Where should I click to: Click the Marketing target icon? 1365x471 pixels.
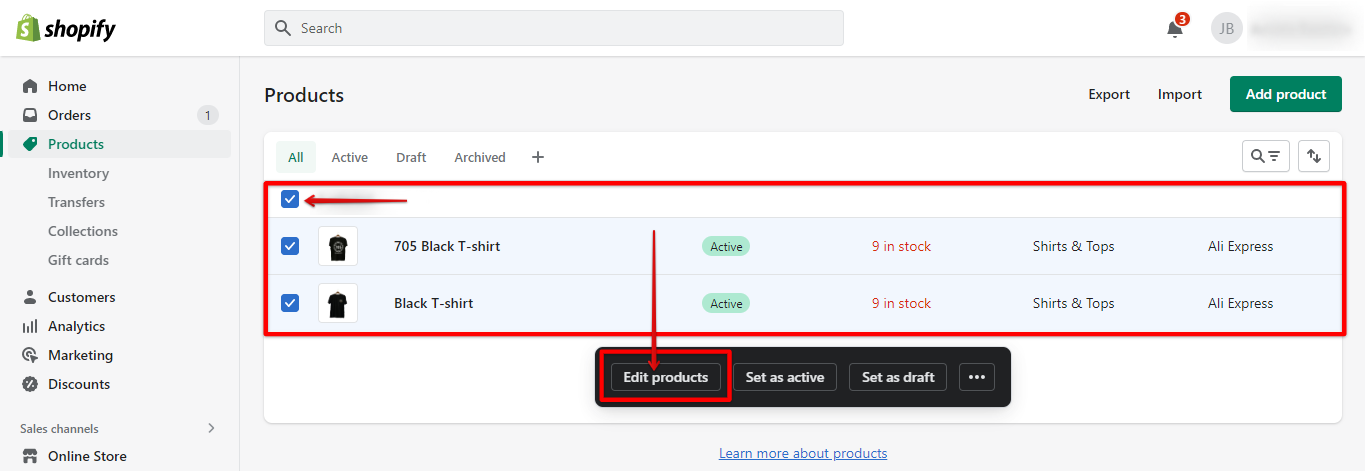(30, 355)
